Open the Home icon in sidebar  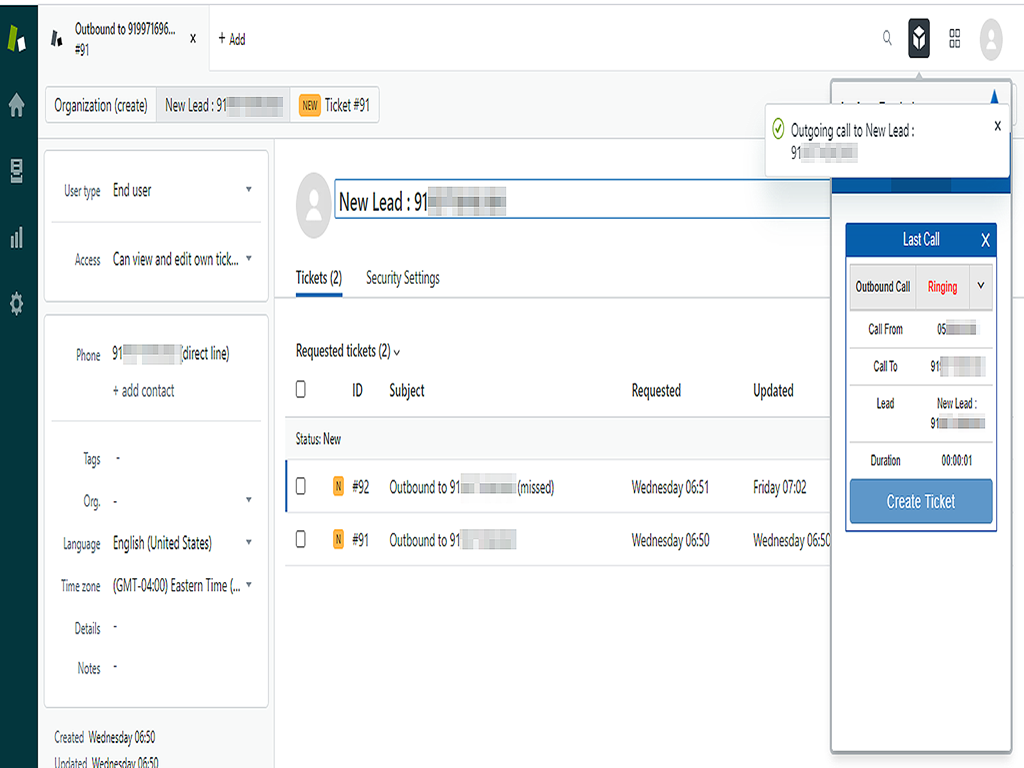pyautogui.click(x=16, y=105)
